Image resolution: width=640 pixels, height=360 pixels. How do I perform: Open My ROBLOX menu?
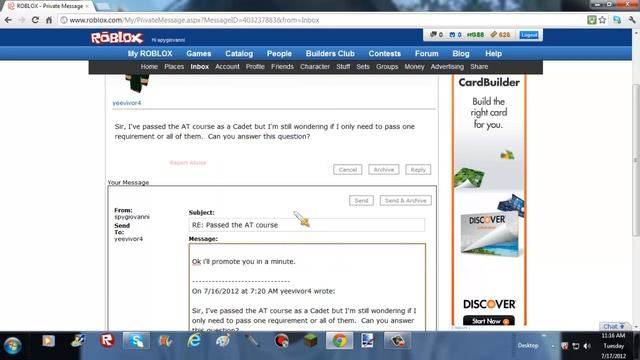coord(150,53)
